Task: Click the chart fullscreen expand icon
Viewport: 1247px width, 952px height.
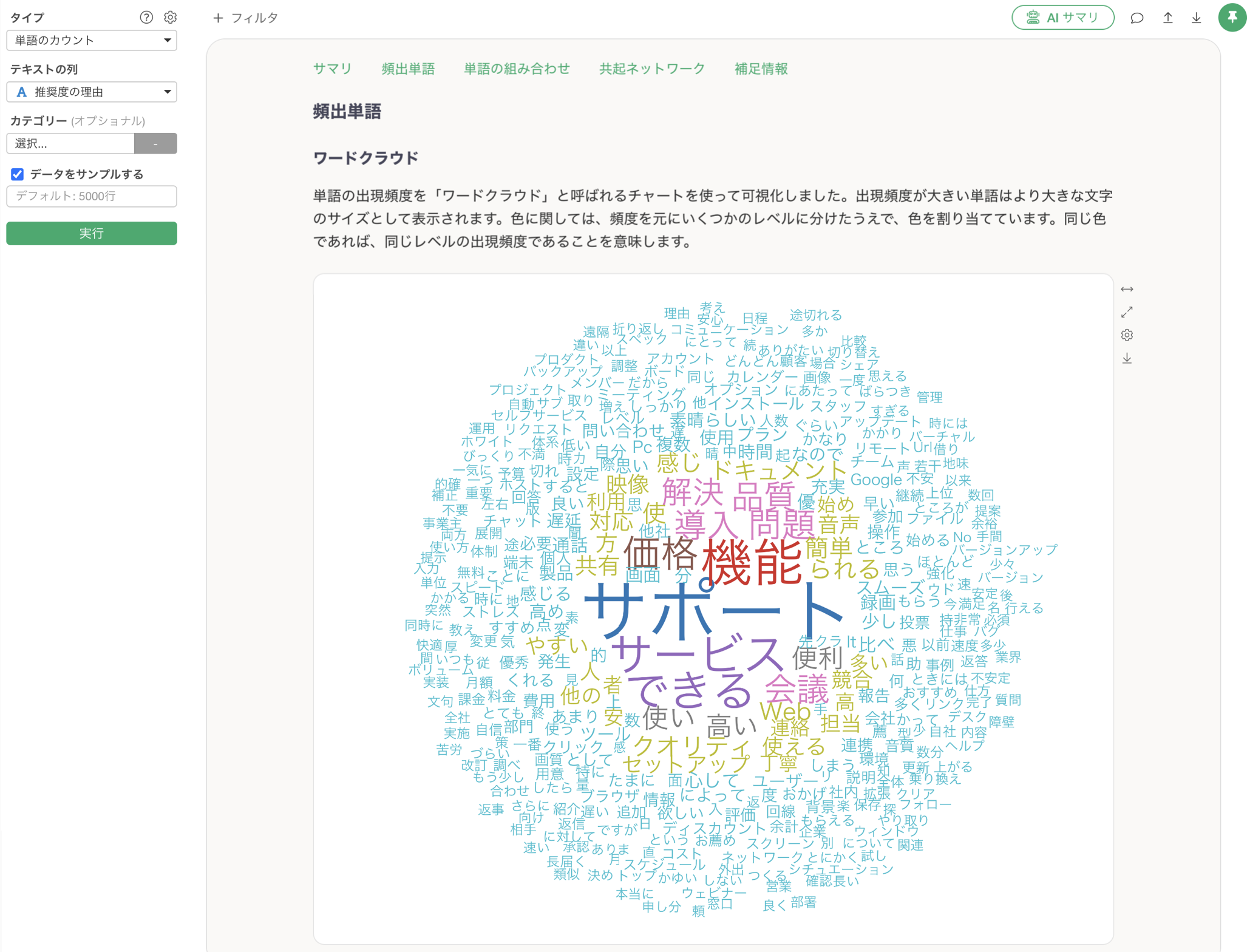Action: point(1127,312)
